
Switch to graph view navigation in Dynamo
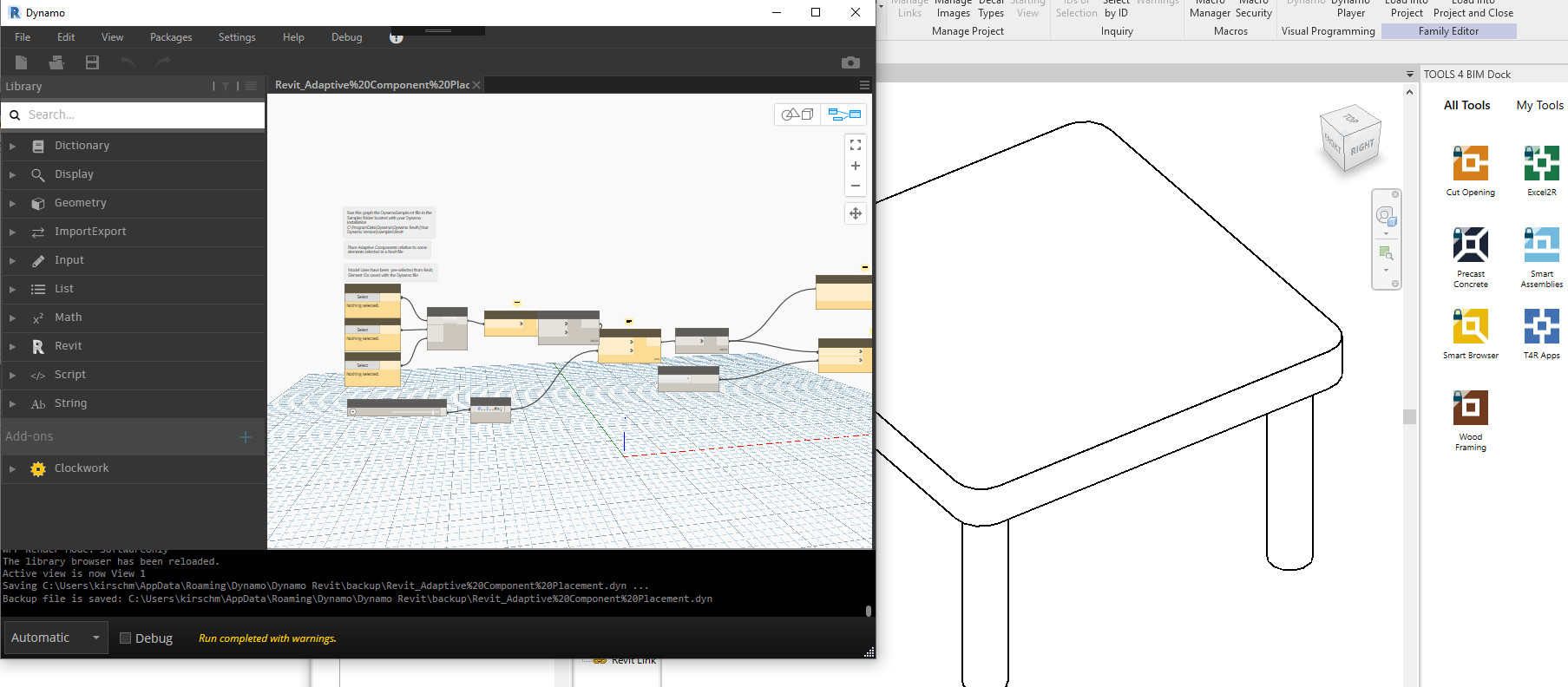pyautogui.click(x=844, y=114)
